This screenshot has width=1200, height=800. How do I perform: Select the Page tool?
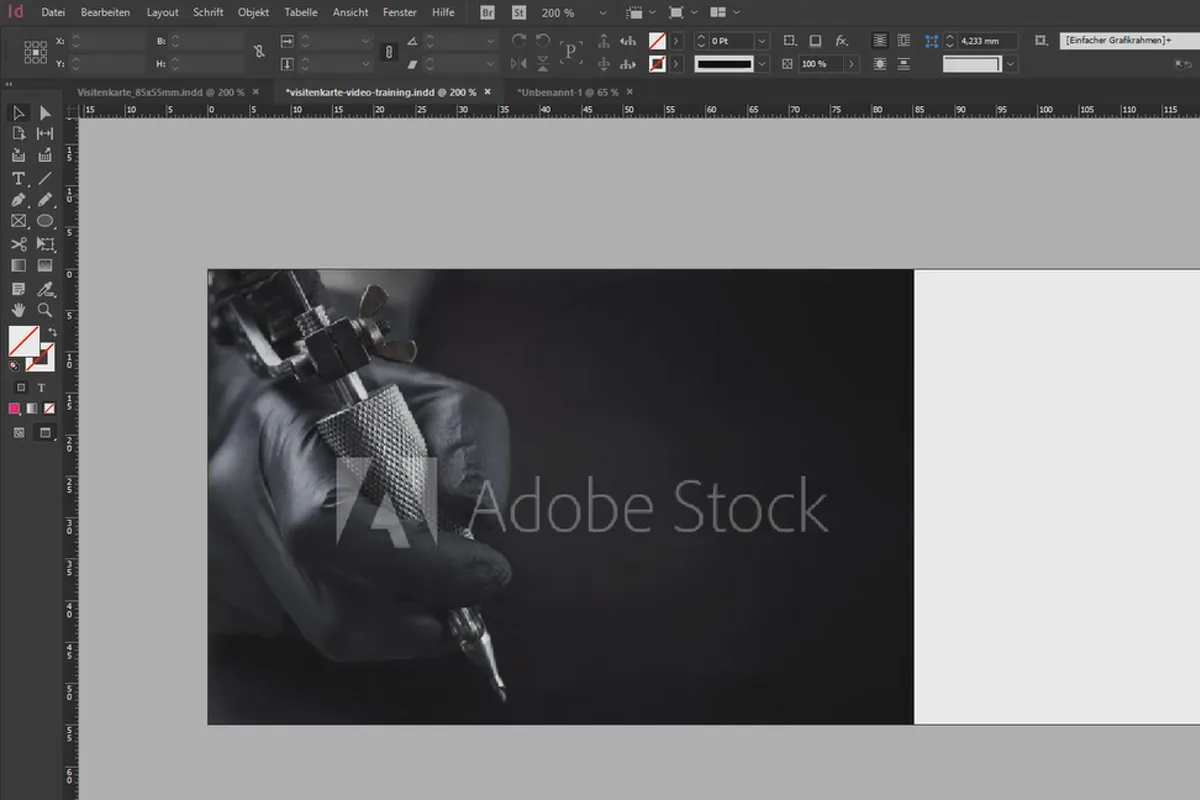pos(18,134)
